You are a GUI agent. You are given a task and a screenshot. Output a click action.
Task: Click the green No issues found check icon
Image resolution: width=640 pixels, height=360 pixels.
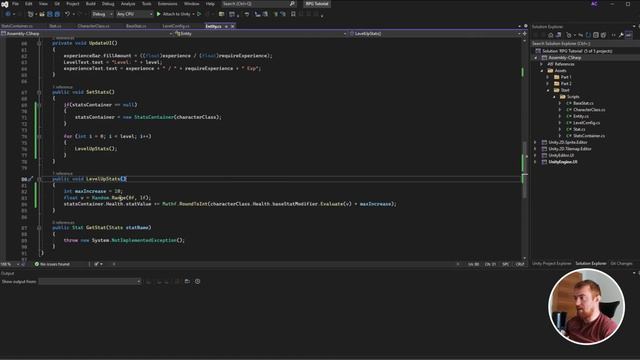(37, 264)
